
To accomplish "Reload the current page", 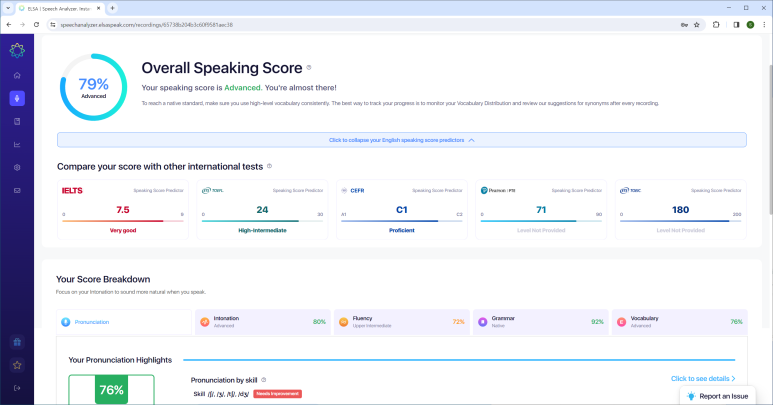I will [x=36, y=25].
